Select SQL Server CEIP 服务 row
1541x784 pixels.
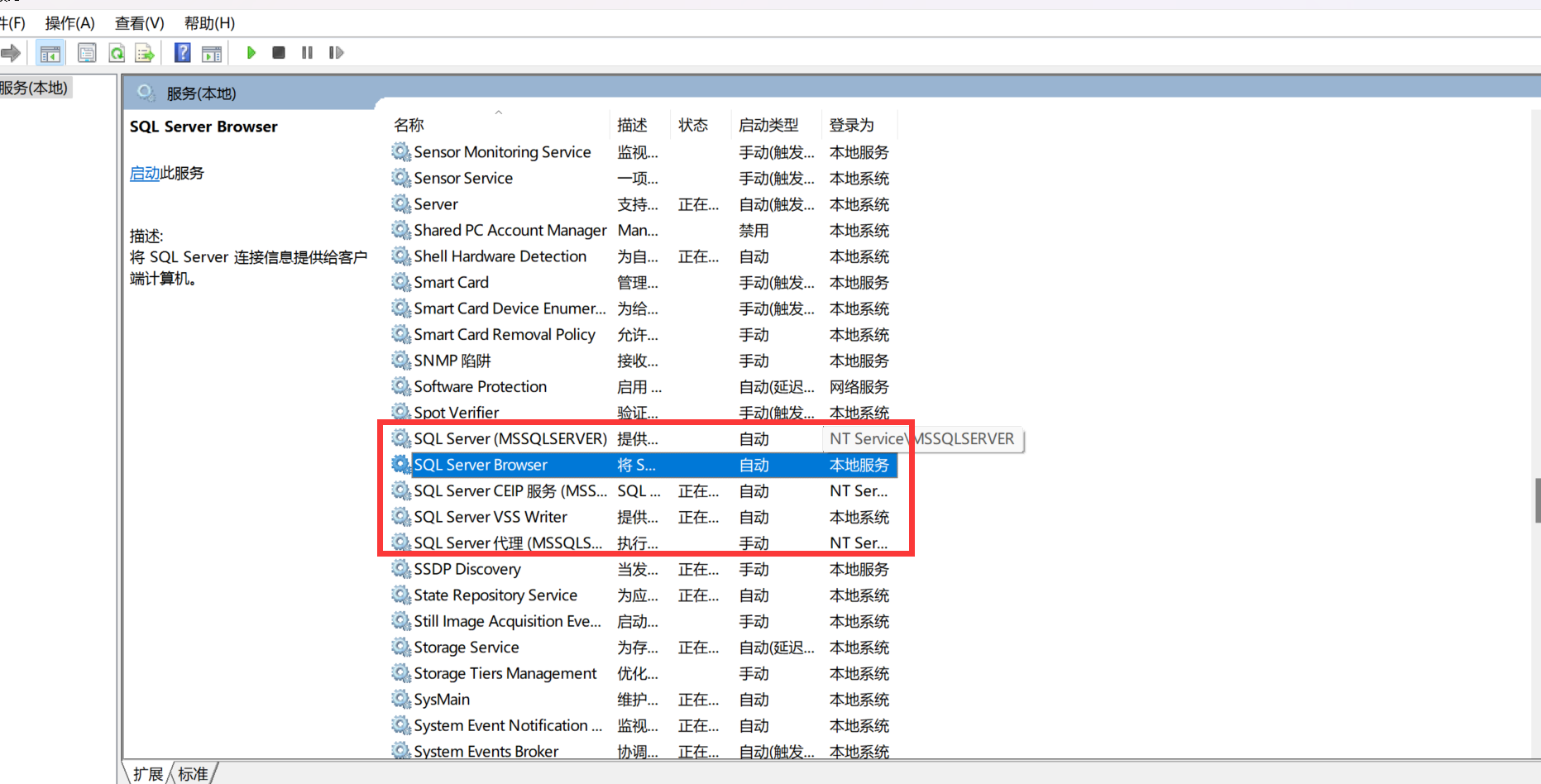644,490
